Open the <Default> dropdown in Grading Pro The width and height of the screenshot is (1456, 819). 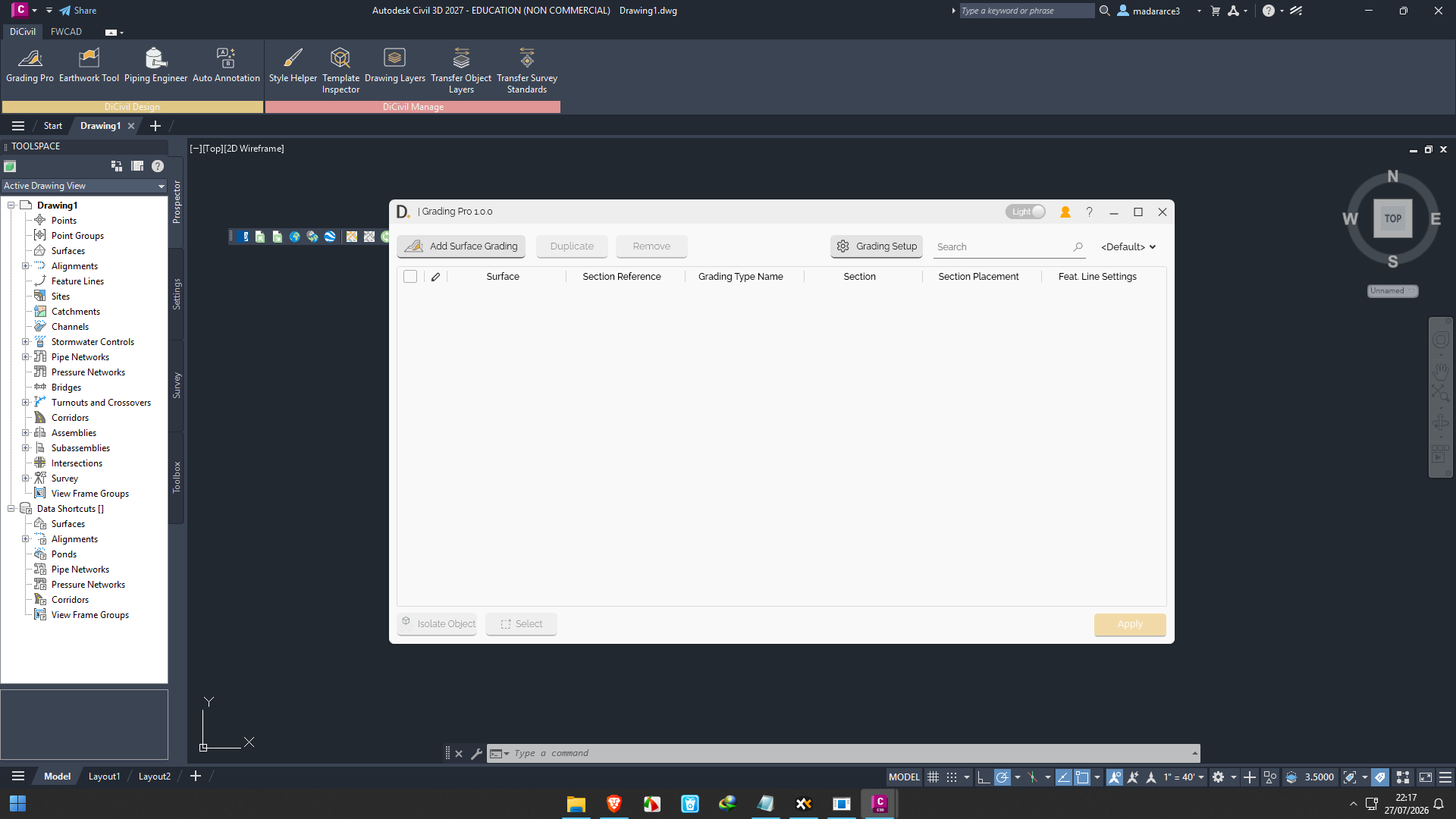[x=1128, y=247]
